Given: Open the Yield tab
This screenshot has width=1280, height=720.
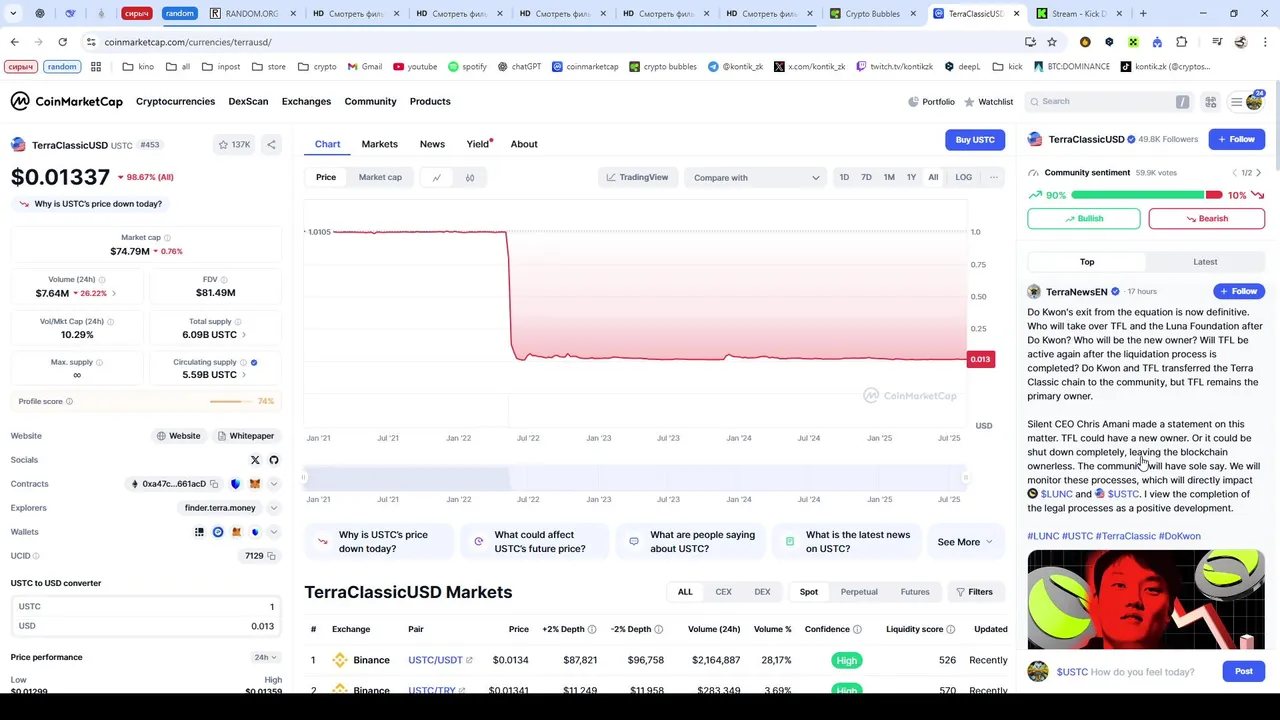Looking at the screenshot, I should point(478,144).
